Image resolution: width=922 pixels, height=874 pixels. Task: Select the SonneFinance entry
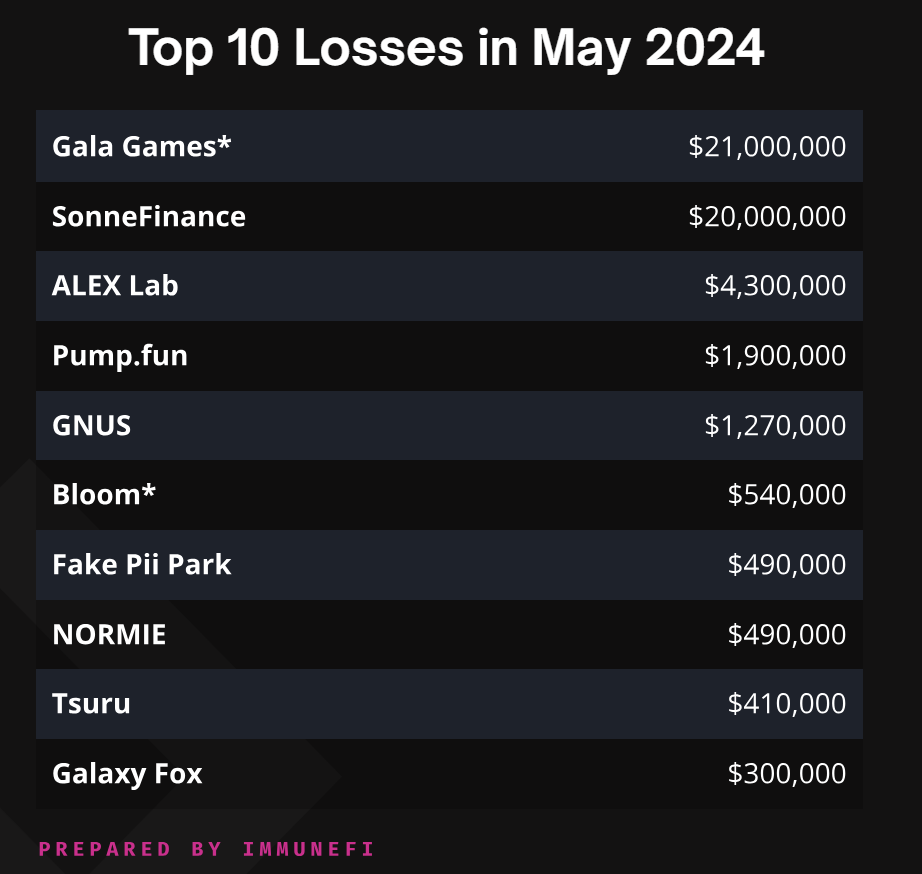point(149,216)
